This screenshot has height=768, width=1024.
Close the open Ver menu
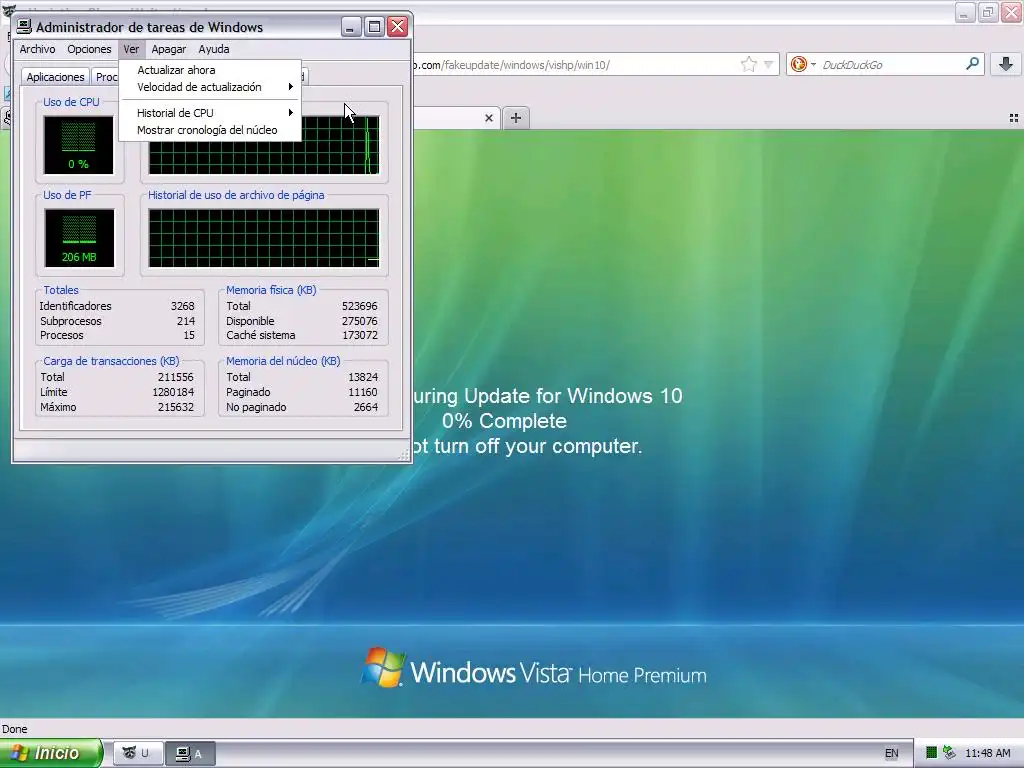[x=131, y=49]
